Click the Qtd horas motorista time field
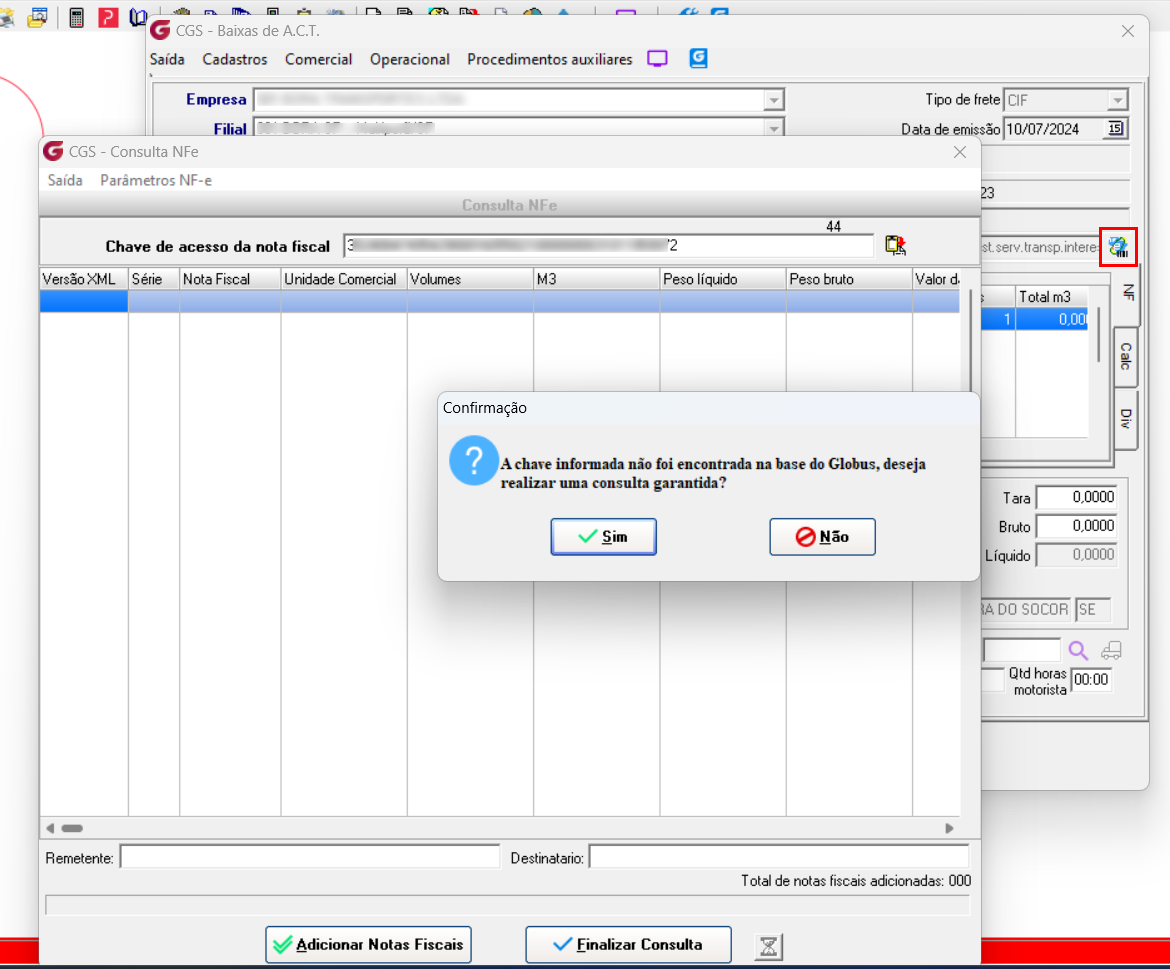This screenshot has width=1170, height=969. (1091, 680)
